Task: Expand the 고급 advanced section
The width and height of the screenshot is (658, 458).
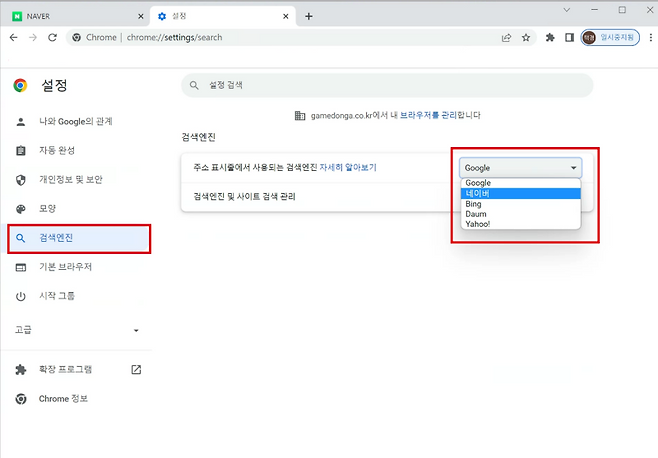Action: pos(77,330)
